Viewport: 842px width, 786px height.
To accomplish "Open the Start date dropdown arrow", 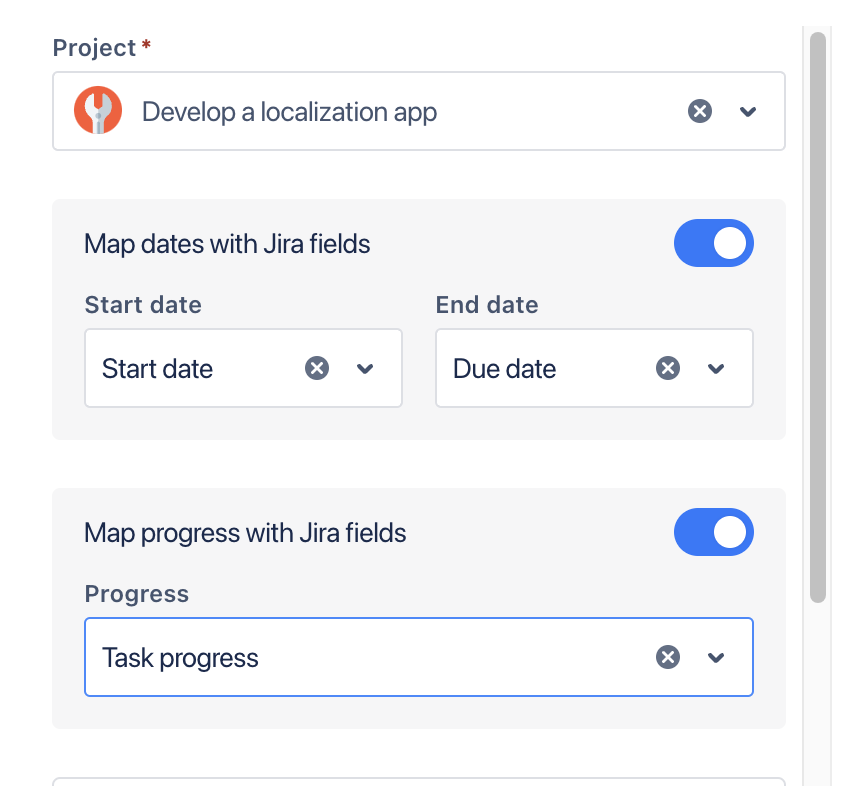I will point(365,369).
